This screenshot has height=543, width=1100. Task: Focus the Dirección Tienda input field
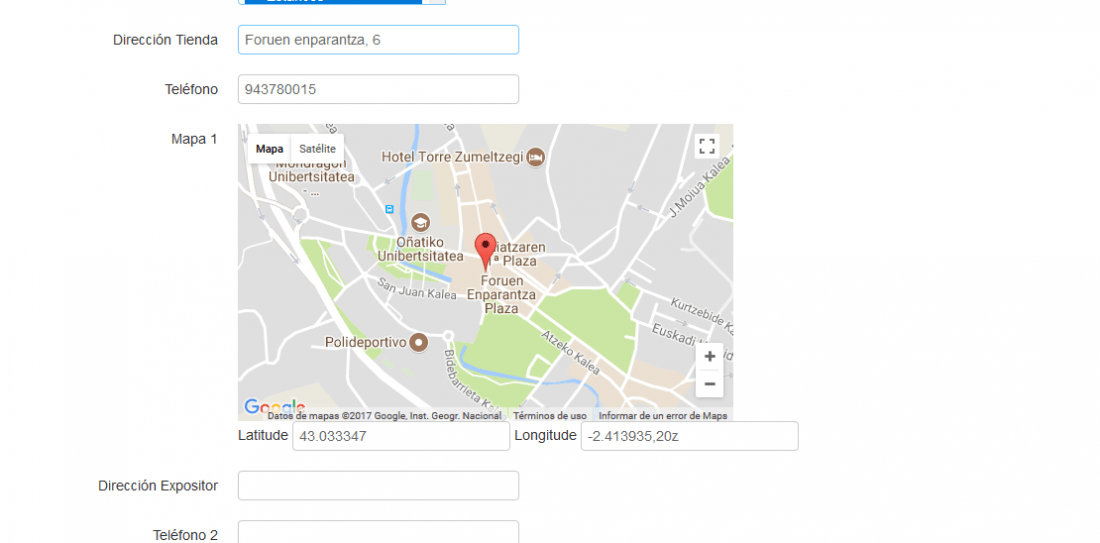tap(378, 40)
